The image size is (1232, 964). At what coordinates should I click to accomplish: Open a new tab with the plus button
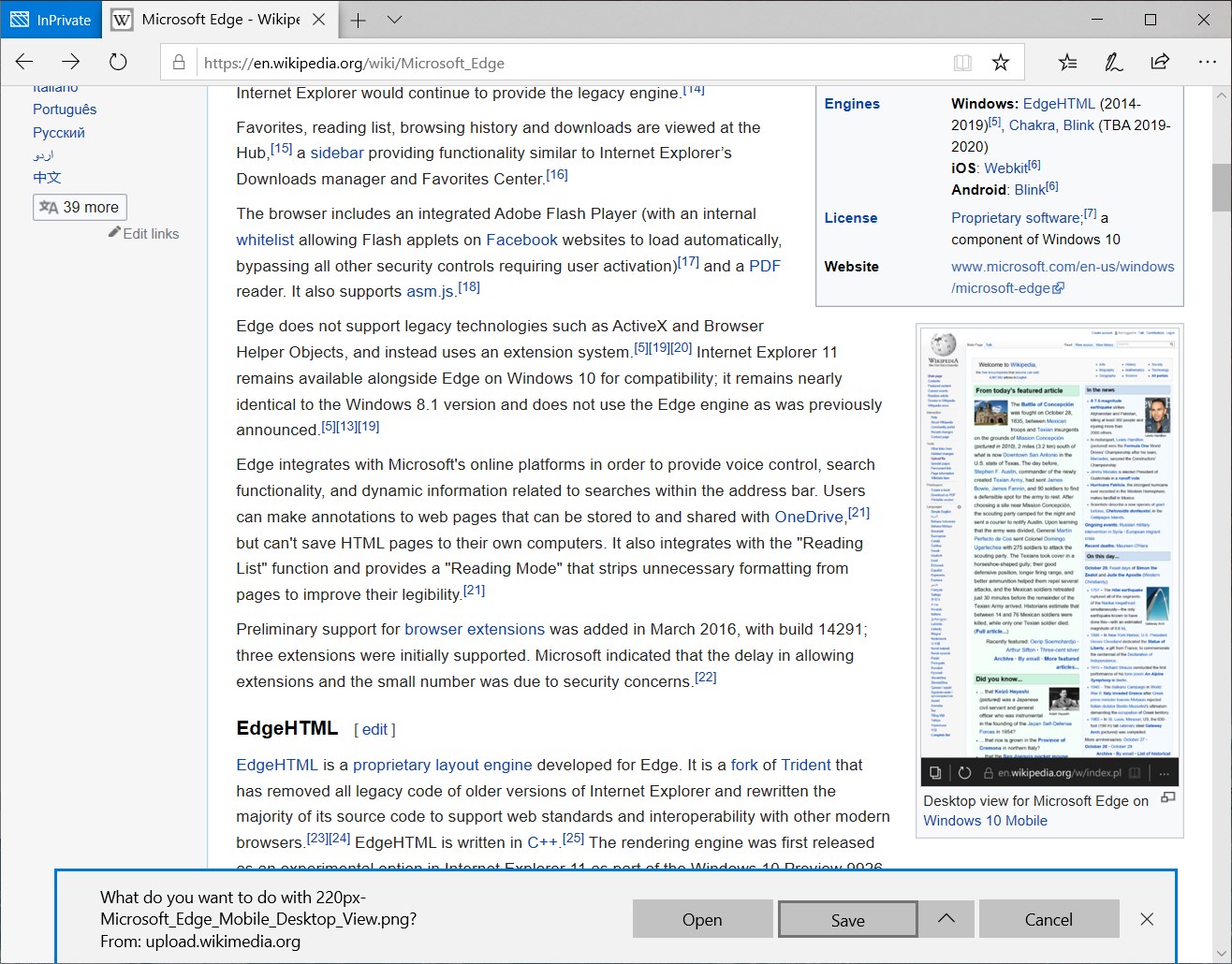[359, 20]
